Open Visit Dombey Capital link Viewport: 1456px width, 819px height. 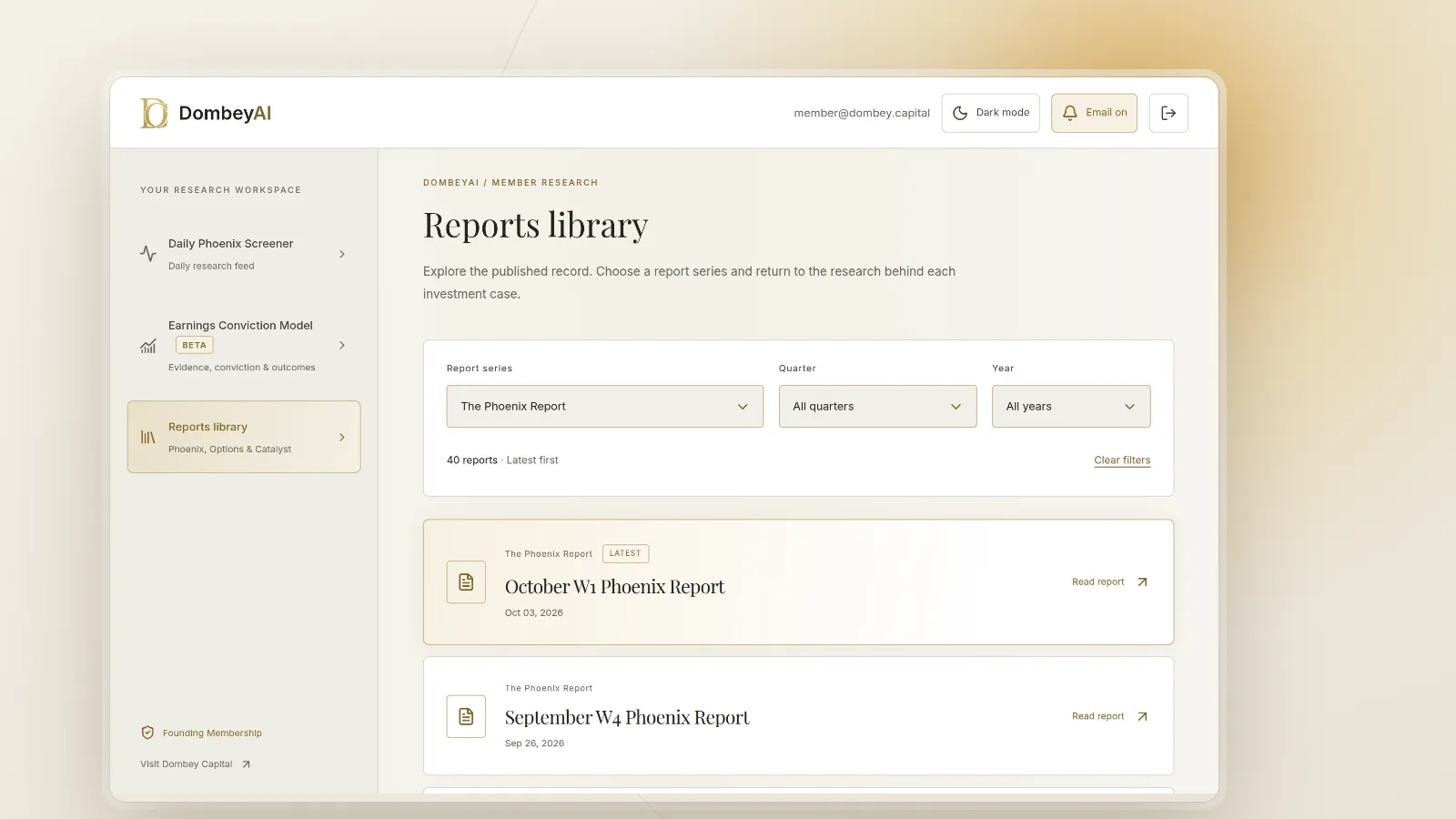(196, 764)
